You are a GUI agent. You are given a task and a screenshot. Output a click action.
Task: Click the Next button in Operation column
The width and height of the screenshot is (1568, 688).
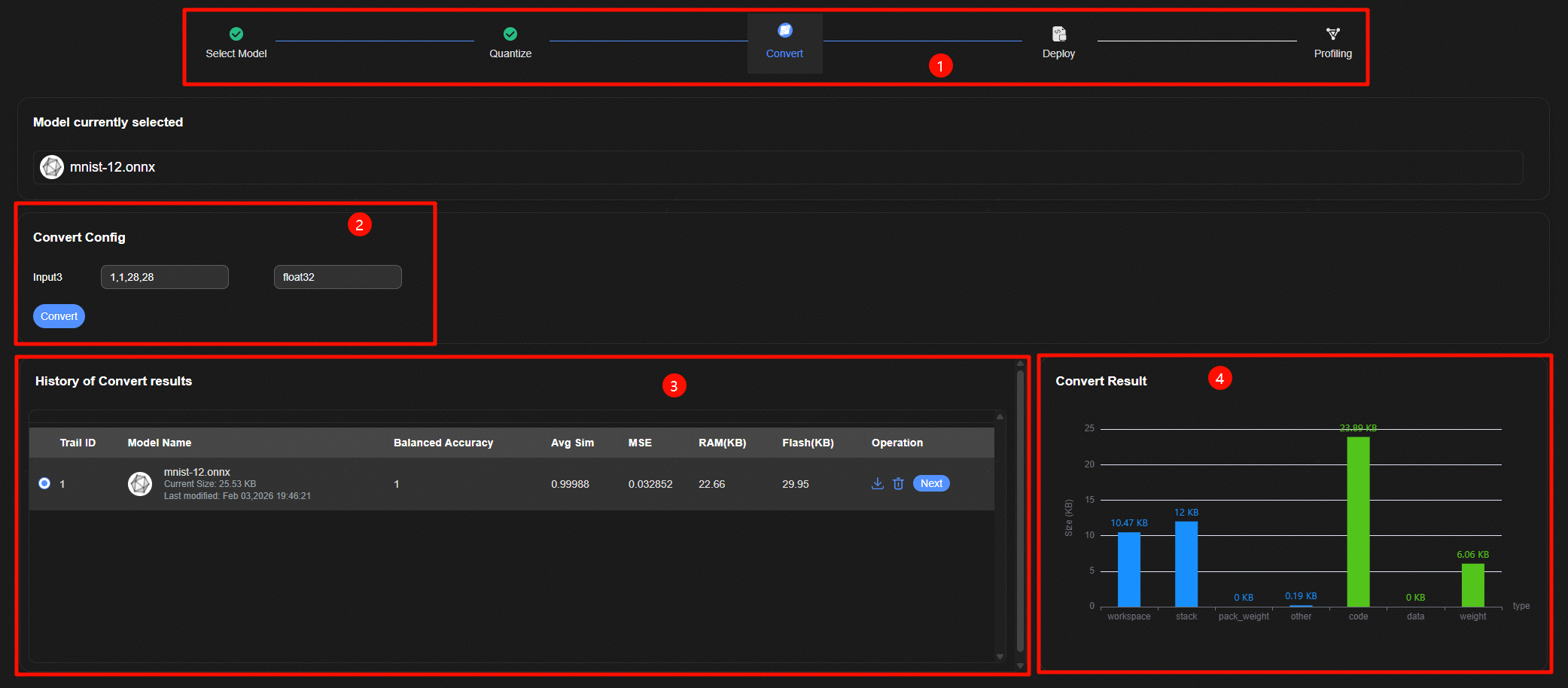pyautogui.click(x=931, y=483)
